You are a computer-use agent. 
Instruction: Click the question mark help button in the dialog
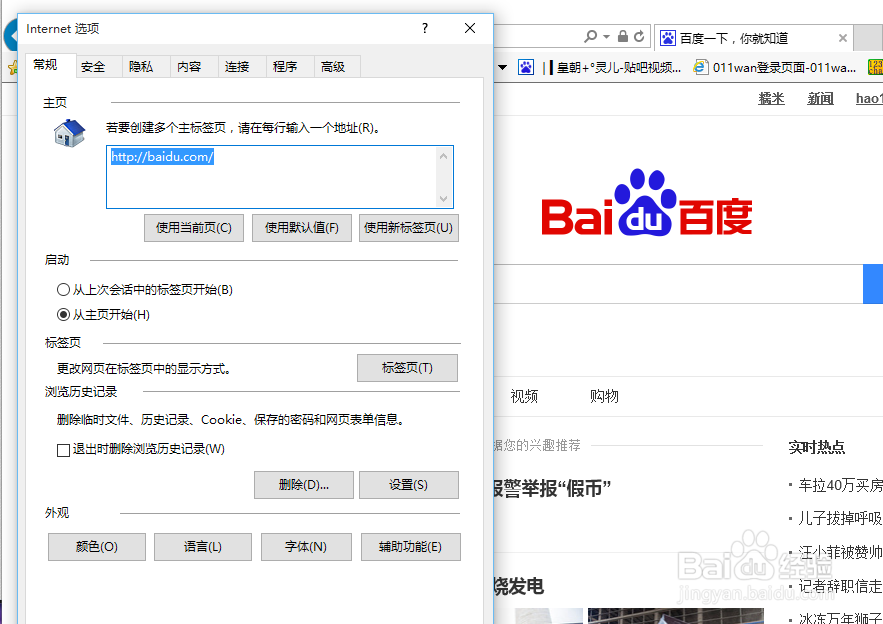[x=425, y=28]
